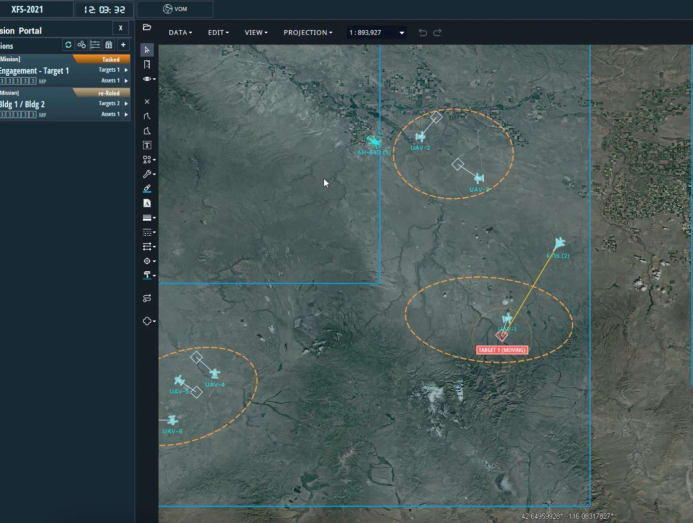Click the refresh missions icon

[x=69, y=45]
